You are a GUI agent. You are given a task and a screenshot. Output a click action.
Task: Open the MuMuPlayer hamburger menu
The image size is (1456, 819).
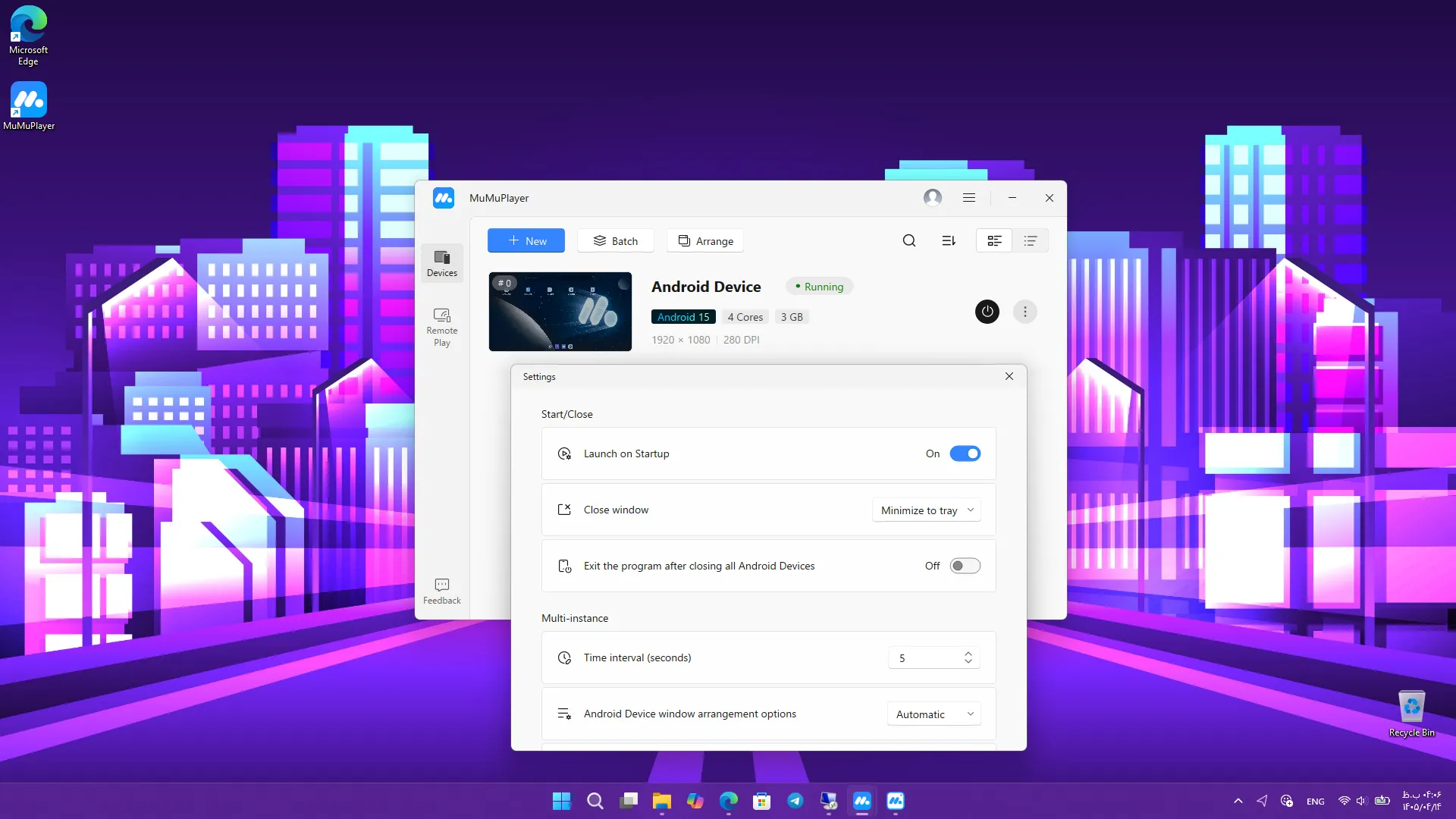point(969,198)
